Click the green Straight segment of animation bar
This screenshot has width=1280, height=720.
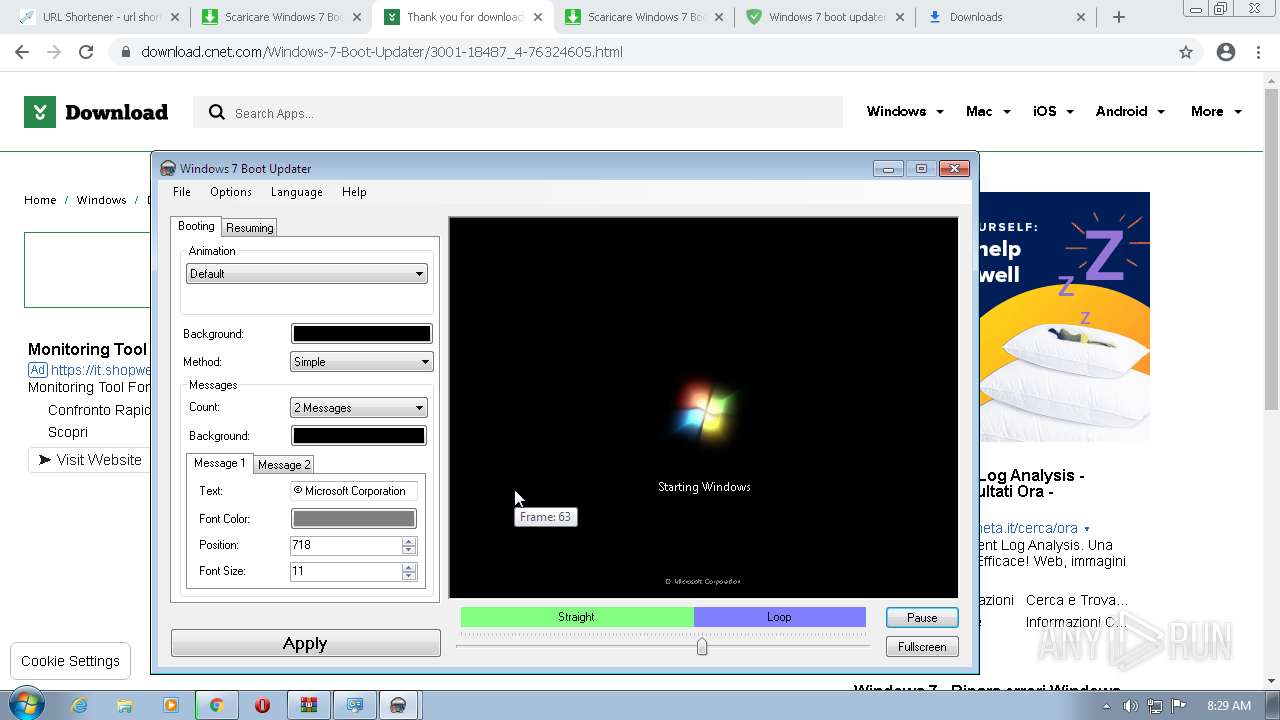coord(577,617)
